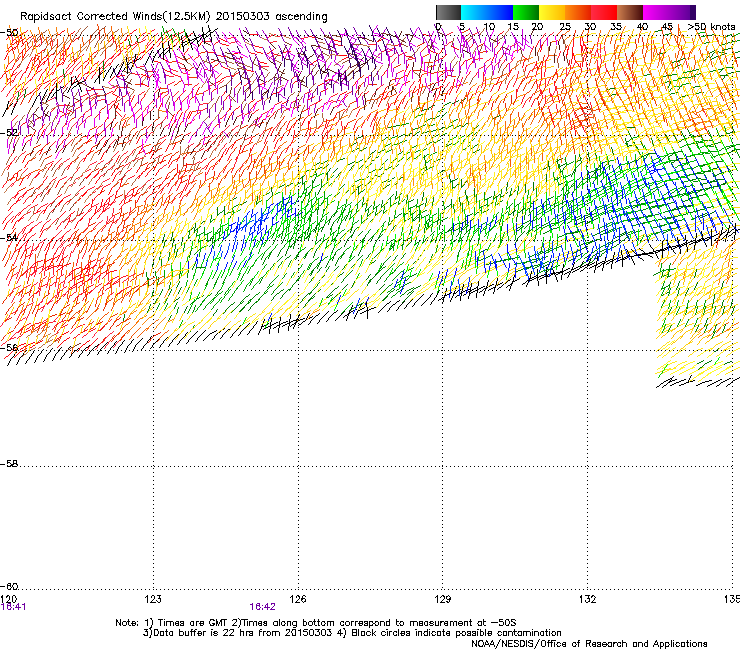The image size is (740, 650).
Task: Click the red 30-35 knots color swatch
Action: click(604, 12)
